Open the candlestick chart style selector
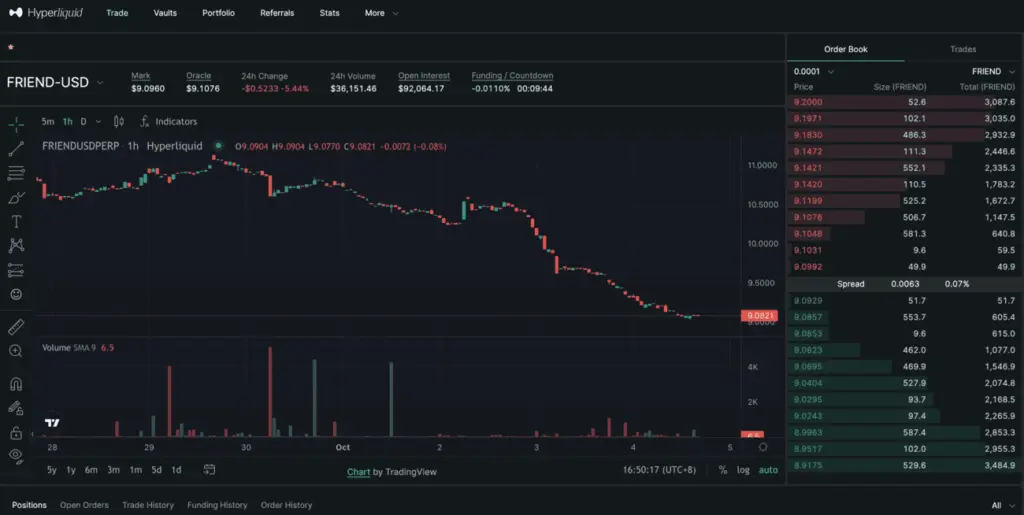1024x515 pixels. [118, 121]
